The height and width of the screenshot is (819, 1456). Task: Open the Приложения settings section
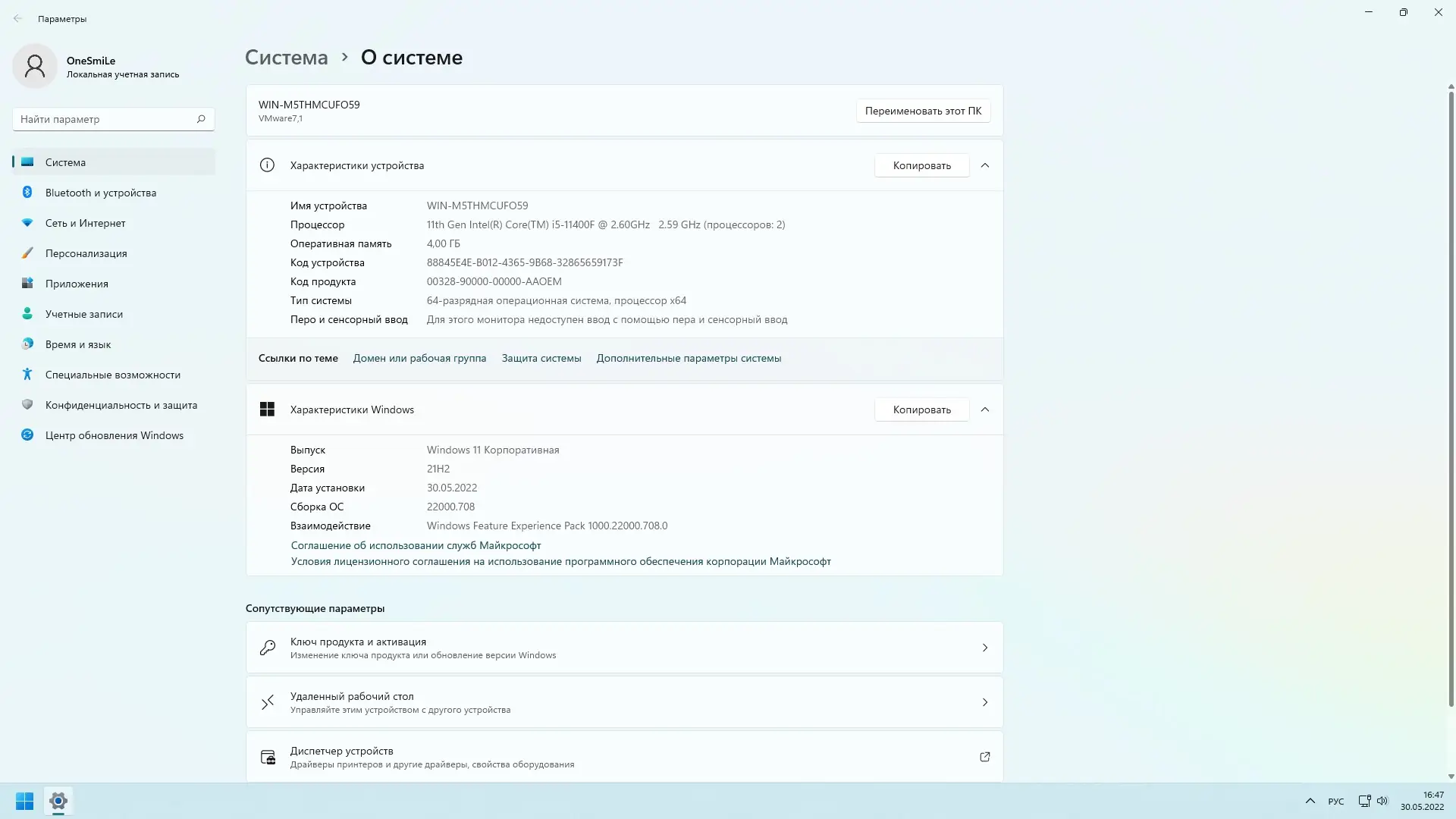tap(76, 284)
